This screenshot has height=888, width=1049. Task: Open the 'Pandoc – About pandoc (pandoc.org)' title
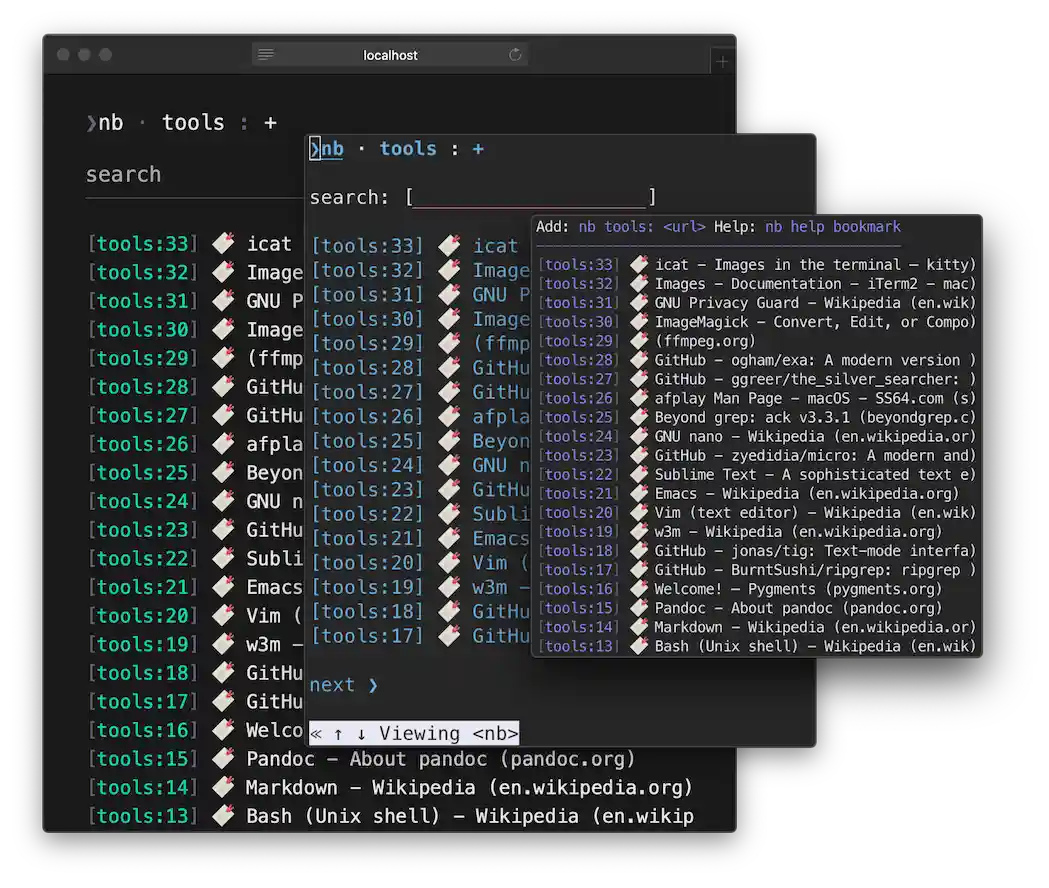(440, 759)
